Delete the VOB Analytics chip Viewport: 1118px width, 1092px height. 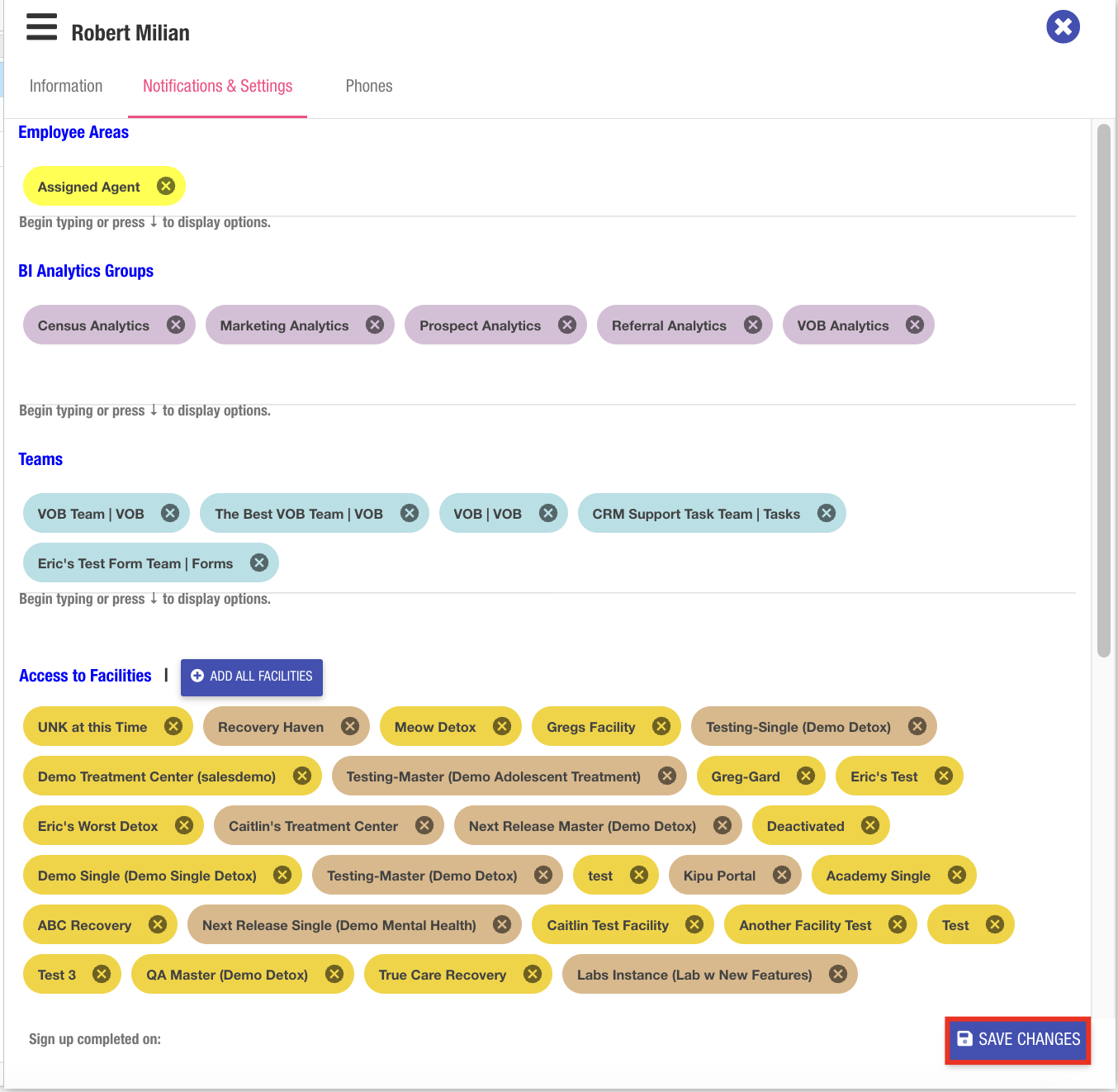pos(914,325)
